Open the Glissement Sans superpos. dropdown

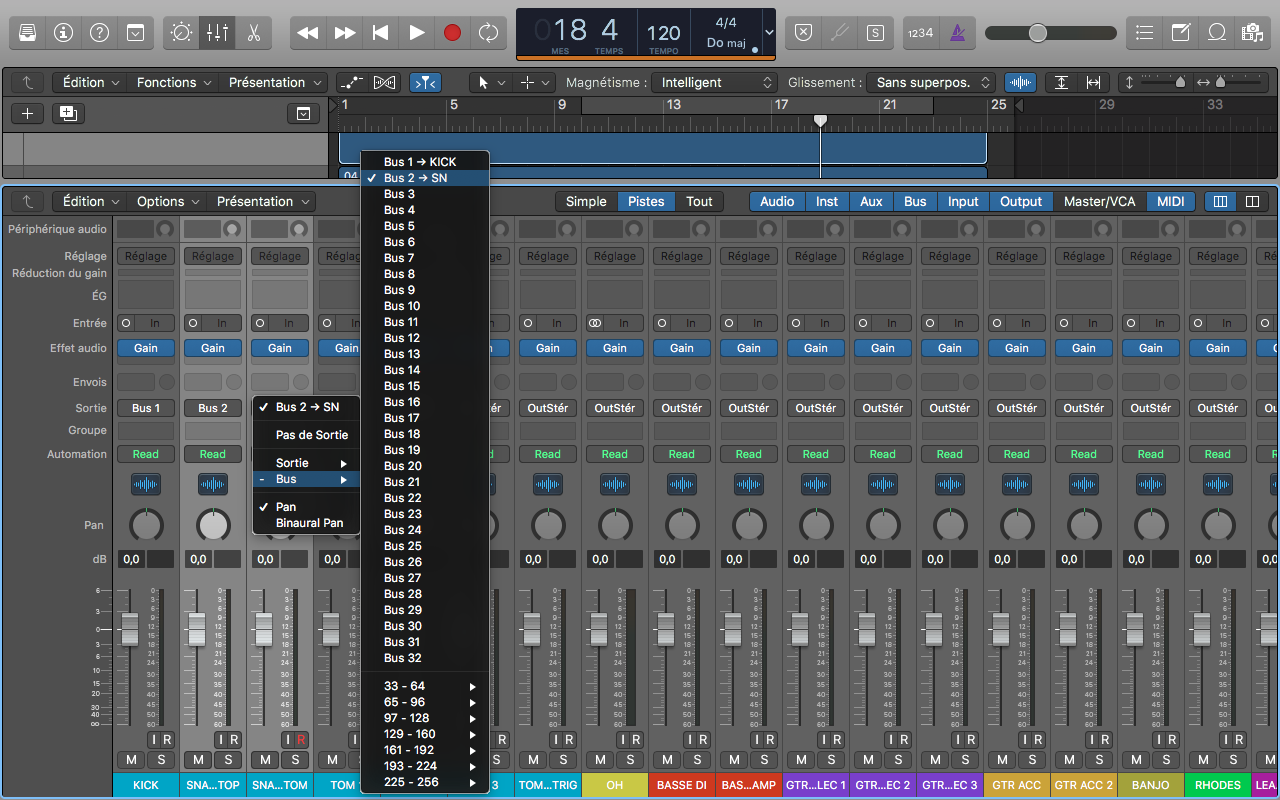[931, 83]
